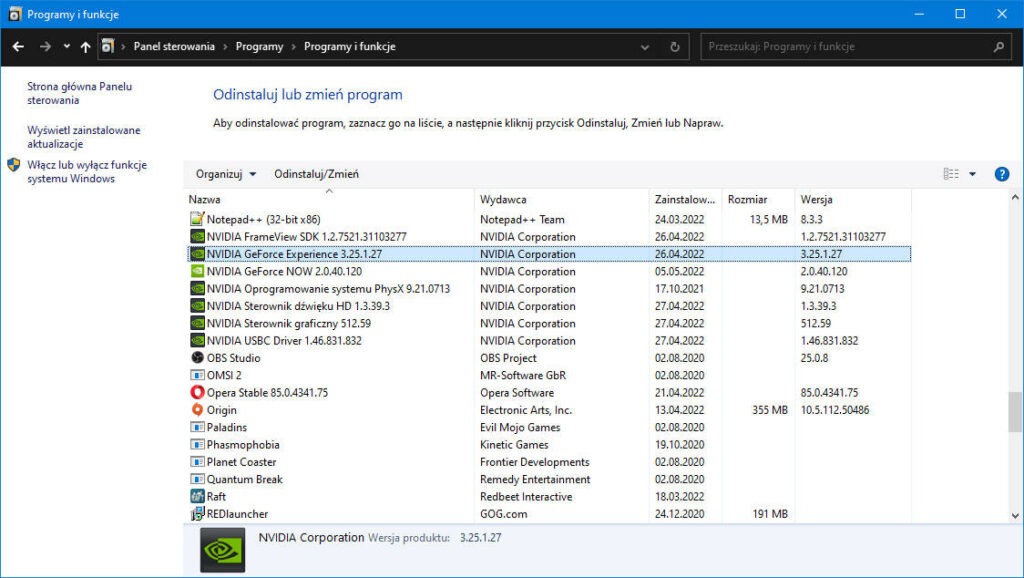Click the list's vertical scrollbar thumb
This screenshot has height=578, width=1024.
[x=1014, y=411]
